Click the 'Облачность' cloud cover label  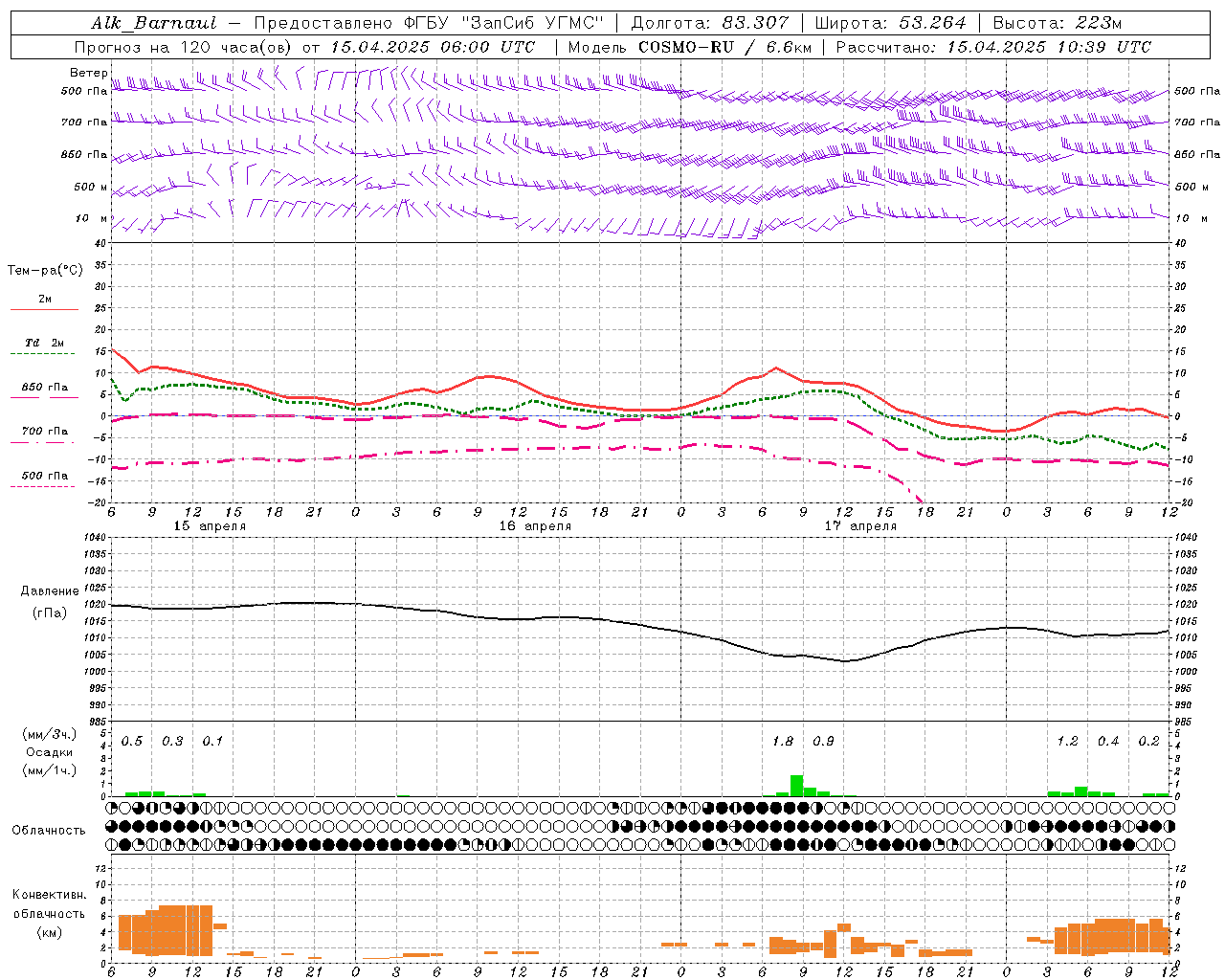[49, 831]
